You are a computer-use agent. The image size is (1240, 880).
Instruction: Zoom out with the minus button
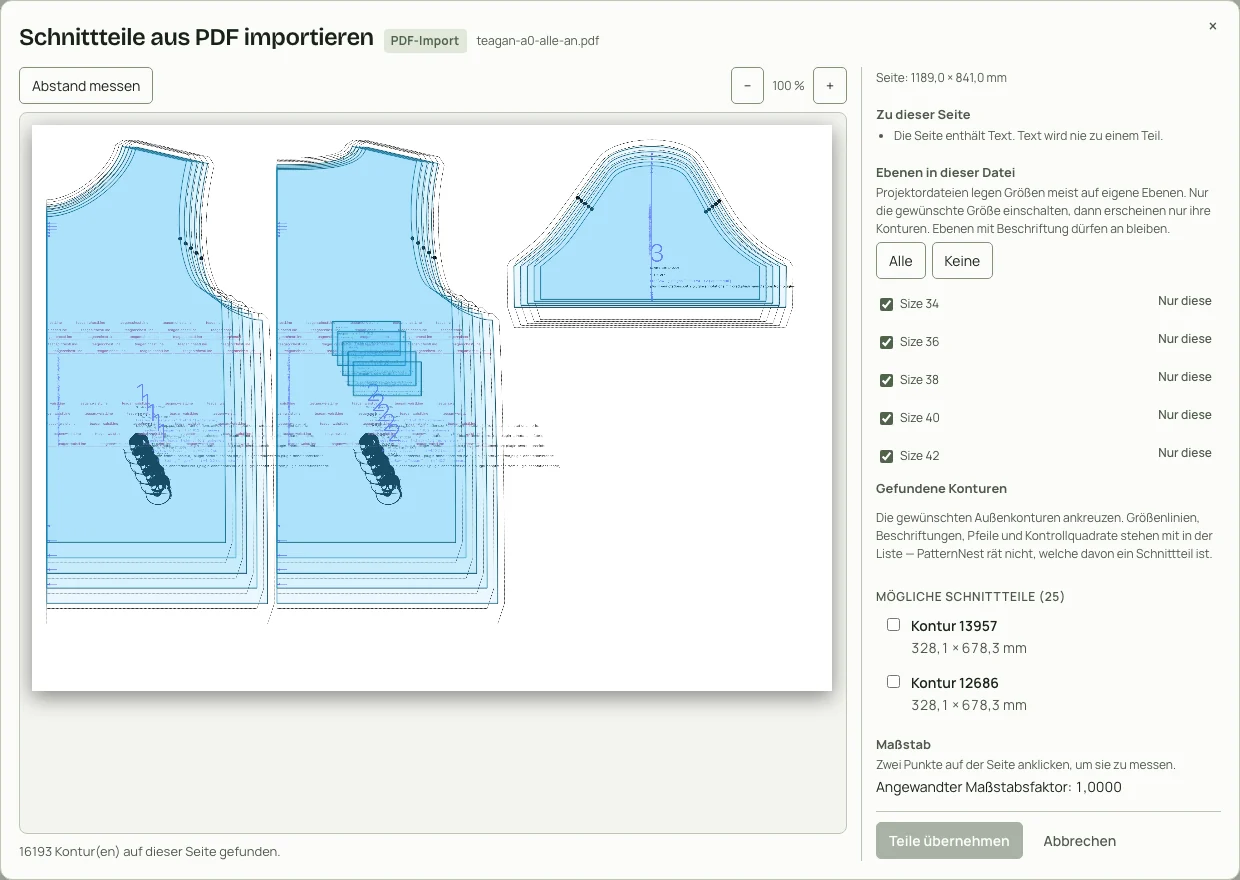(747, 86)
